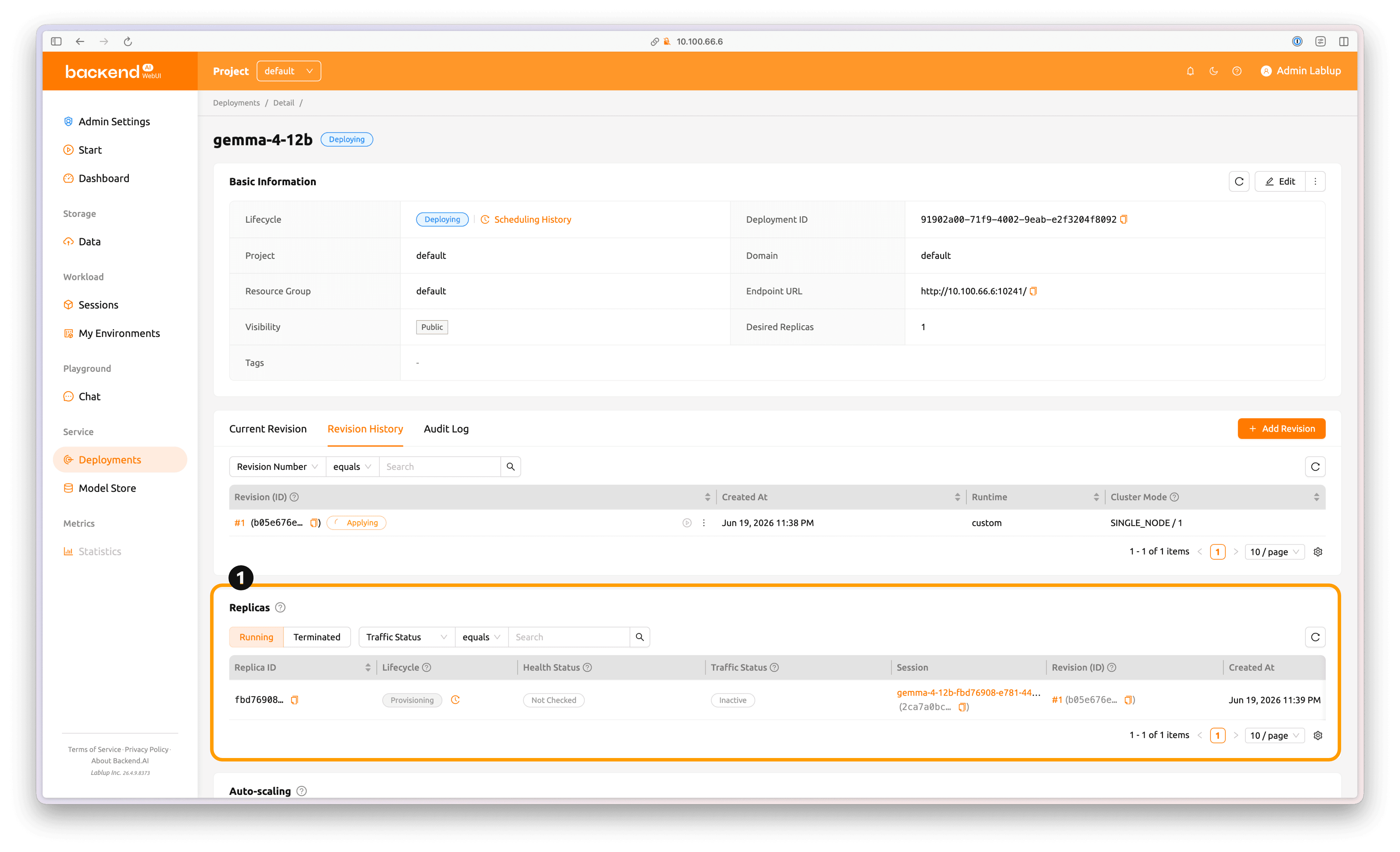Screen dimensions: 1400x852
Task: Refresh the replicas table
Action: pos(1315,637)
